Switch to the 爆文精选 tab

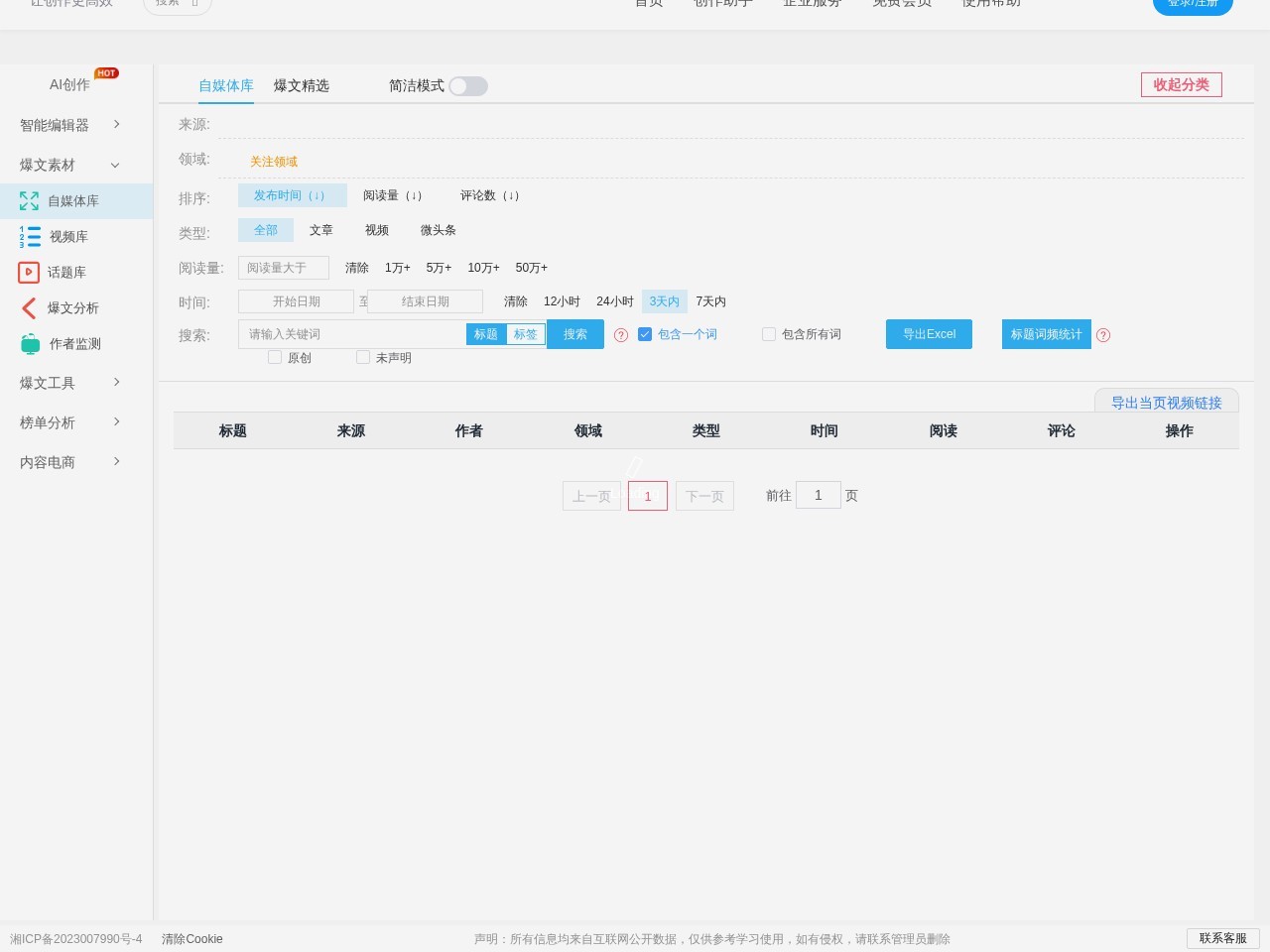(301, 86)
